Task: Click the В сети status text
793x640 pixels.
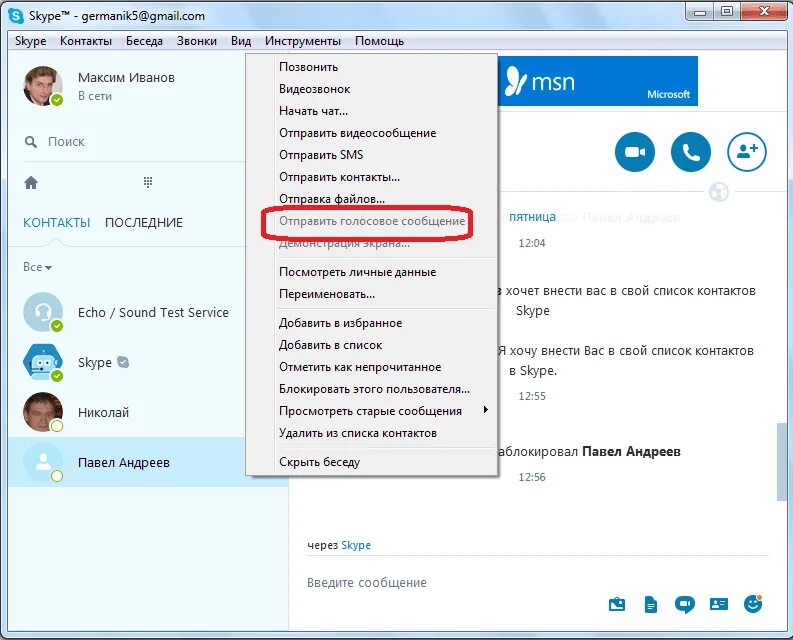Action: tap(95, 96)
